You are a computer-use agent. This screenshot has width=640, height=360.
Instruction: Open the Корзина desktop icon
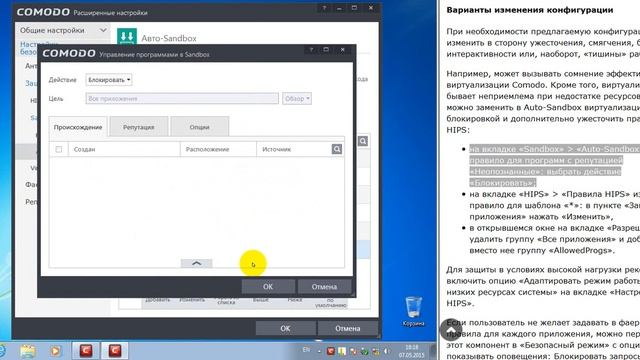[x=413, y=311]
